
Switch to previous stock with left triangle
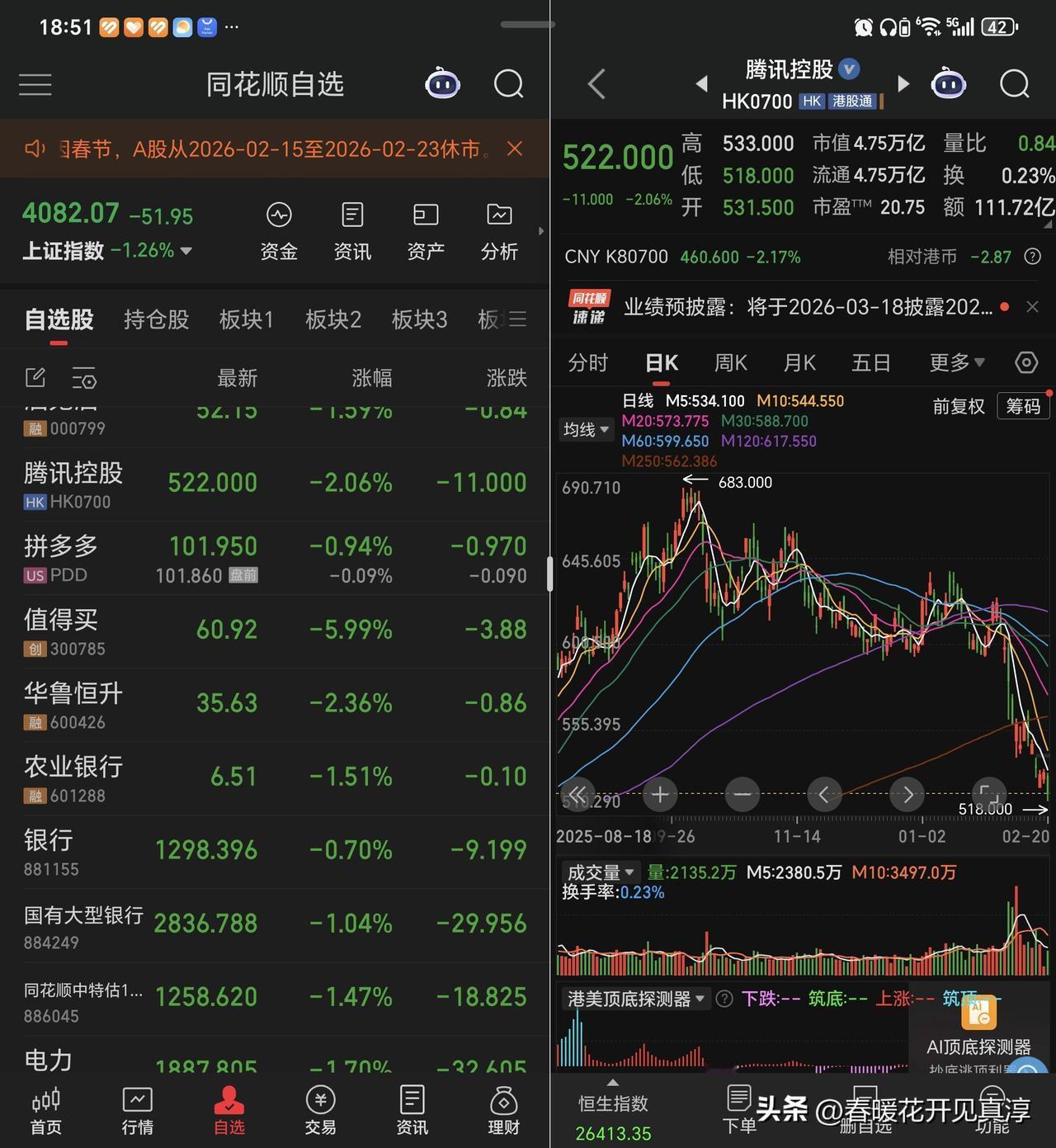[702, 83]
